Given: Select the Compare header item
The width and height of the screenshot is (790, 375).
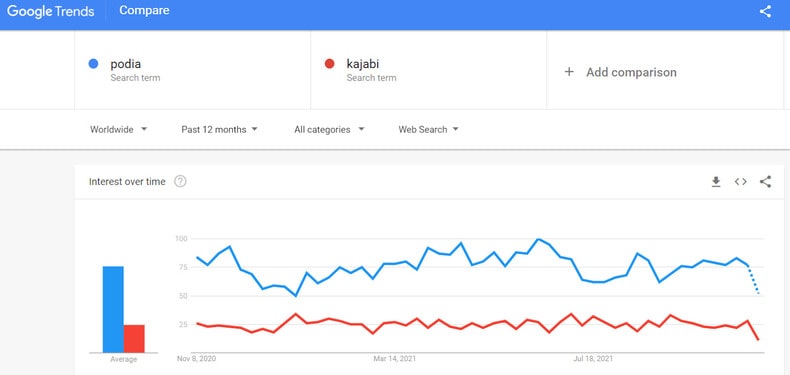Looking at the screenshot, I should click(144, 10).
